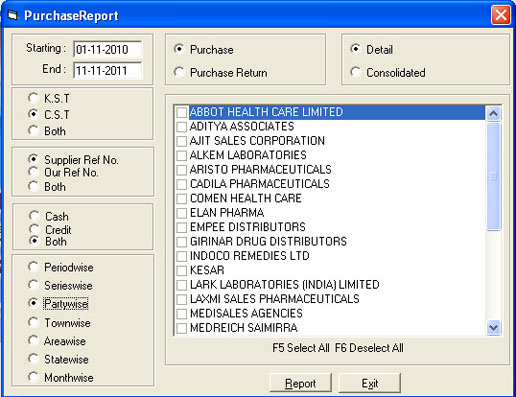Check LAXMI SALES PHARMACEUTICALS checkbox
516x397 pixels.
coord(181,299)
